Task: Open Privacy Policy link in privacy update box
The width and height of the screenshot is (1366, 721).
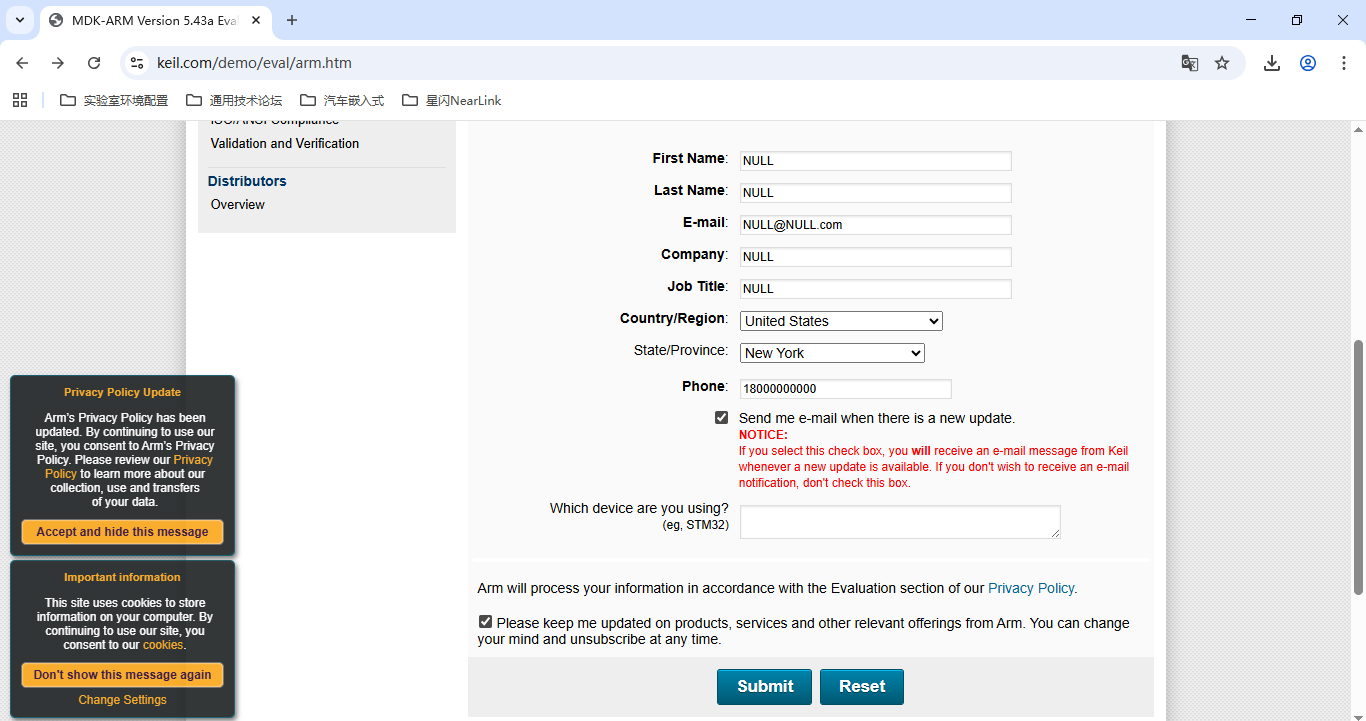Action: point(193,460)
